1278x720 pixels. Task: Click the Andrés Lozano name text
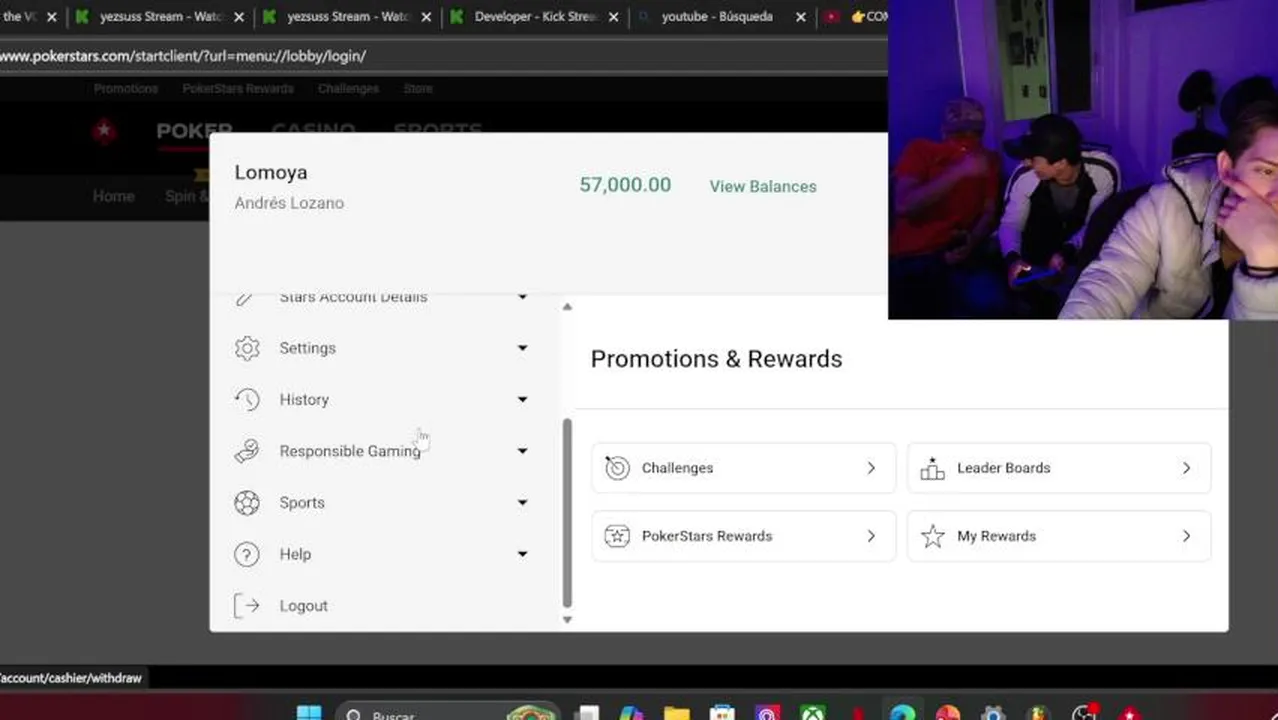[x=289, y=203]
